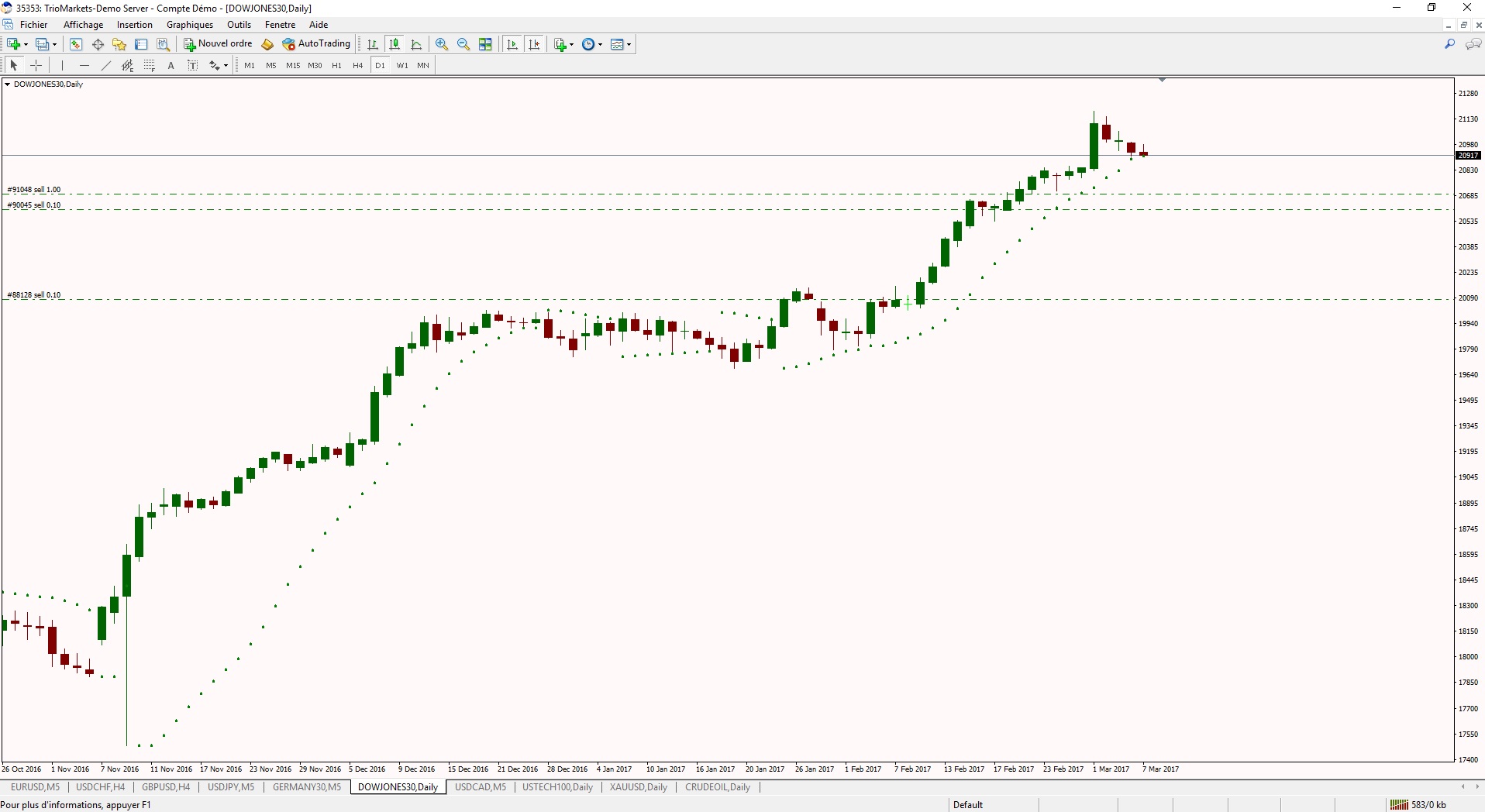Select the Fibonacci retracement tool
Screen dimensions: 1485x812
click(x=150, y=66)
